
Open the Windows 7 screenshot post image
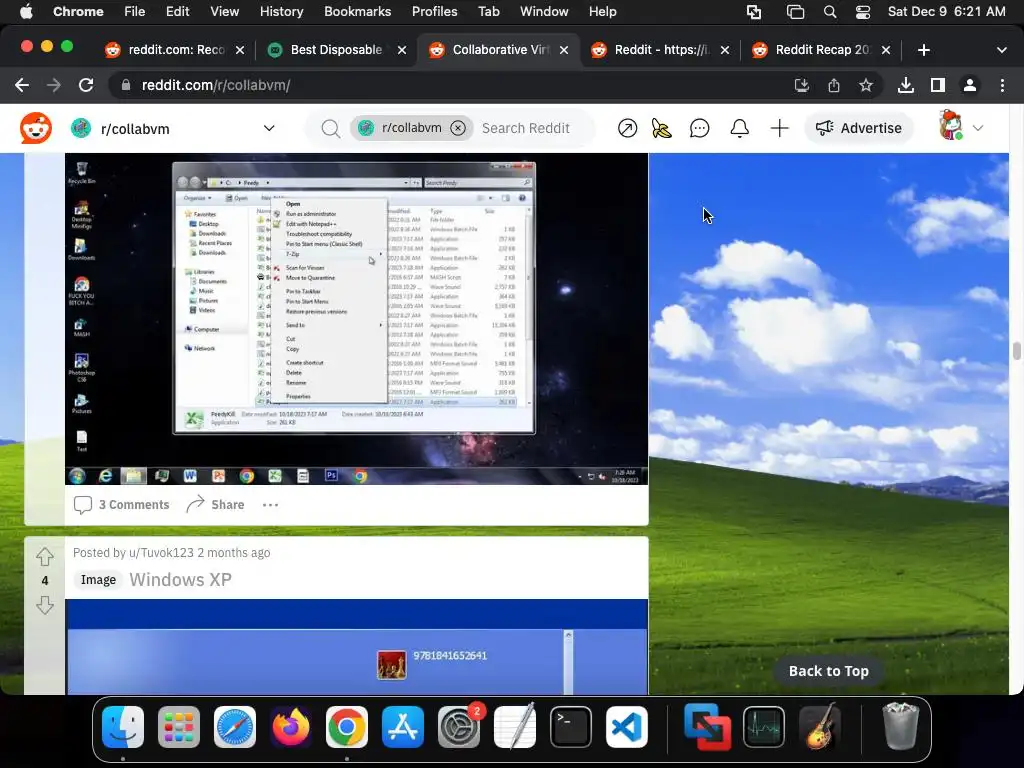point(357,319)
